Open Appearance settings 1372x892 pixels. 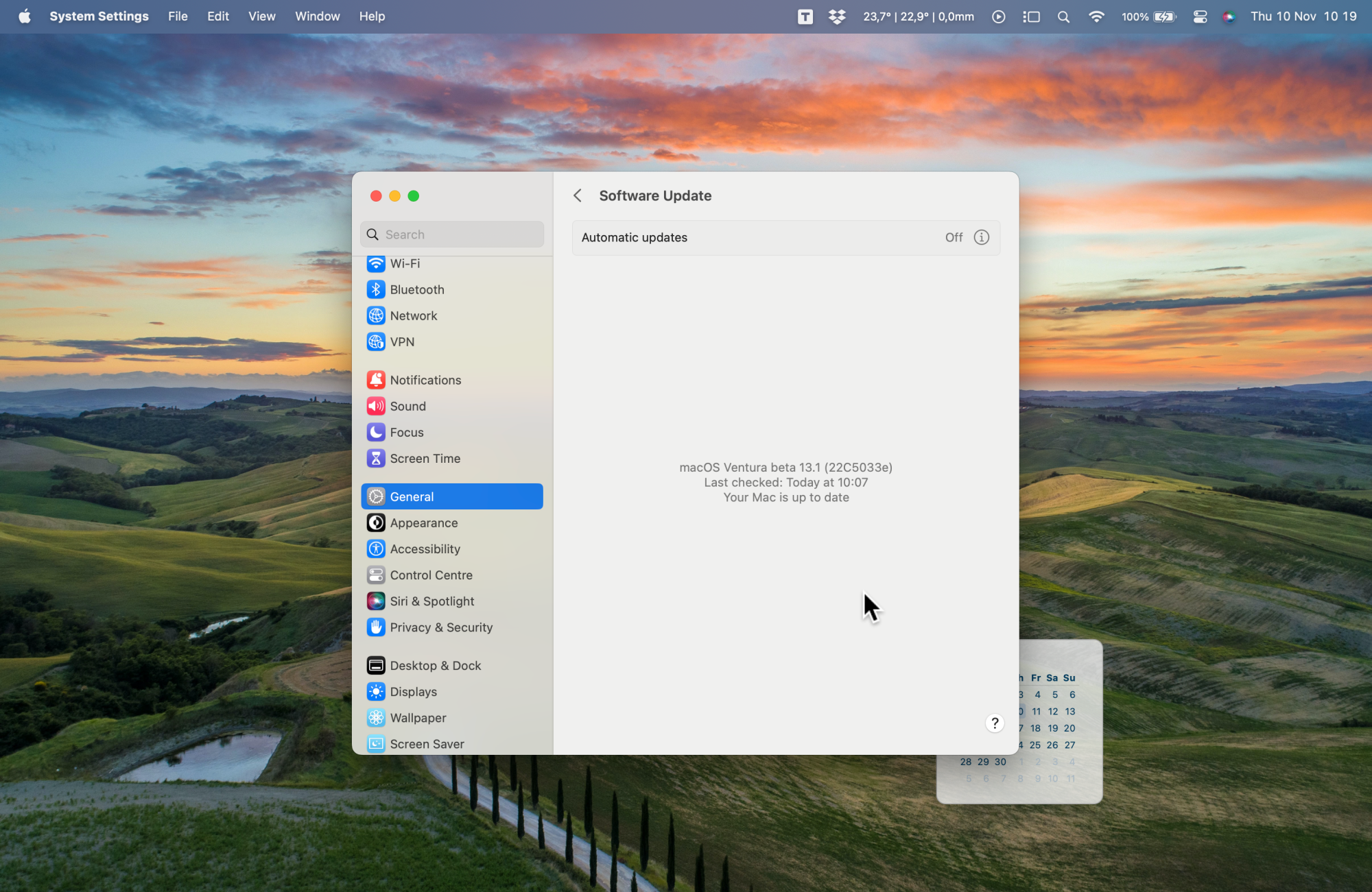(x=452, y=522)
